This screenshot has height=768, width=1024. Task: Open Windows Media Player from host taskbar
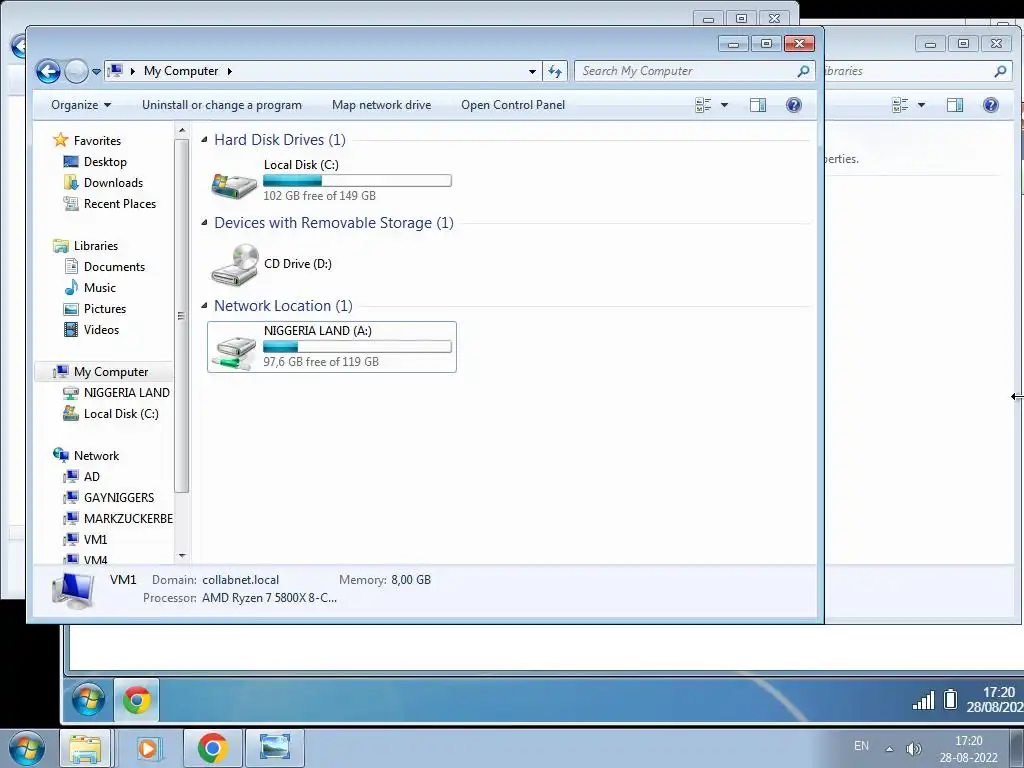(148, 748)
